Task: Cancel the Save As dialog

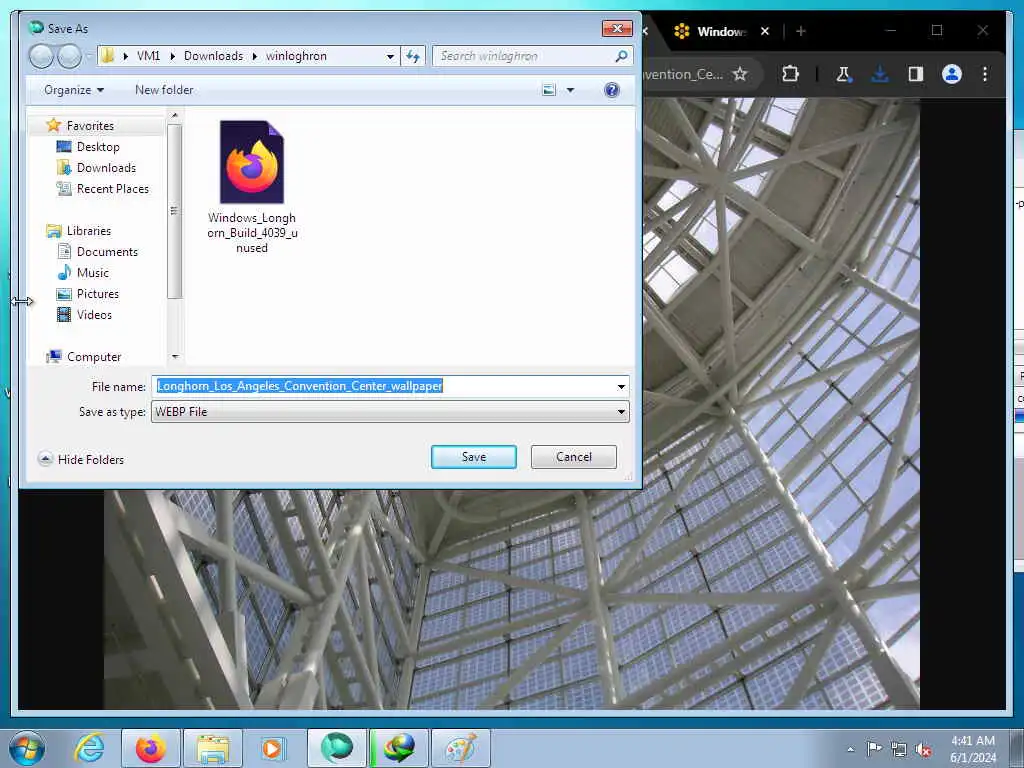Action: 573,456
